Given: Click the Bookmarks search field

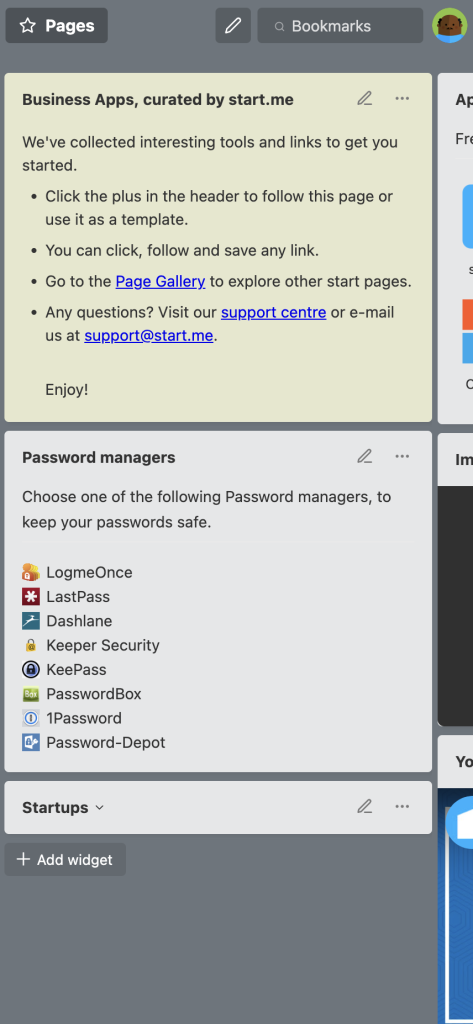Looking at the screenshot, I should 340,25.
